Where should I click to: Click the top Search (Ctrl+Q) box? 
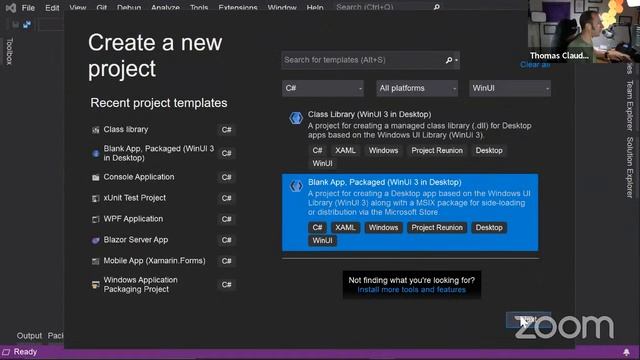[x=388, y=7]
